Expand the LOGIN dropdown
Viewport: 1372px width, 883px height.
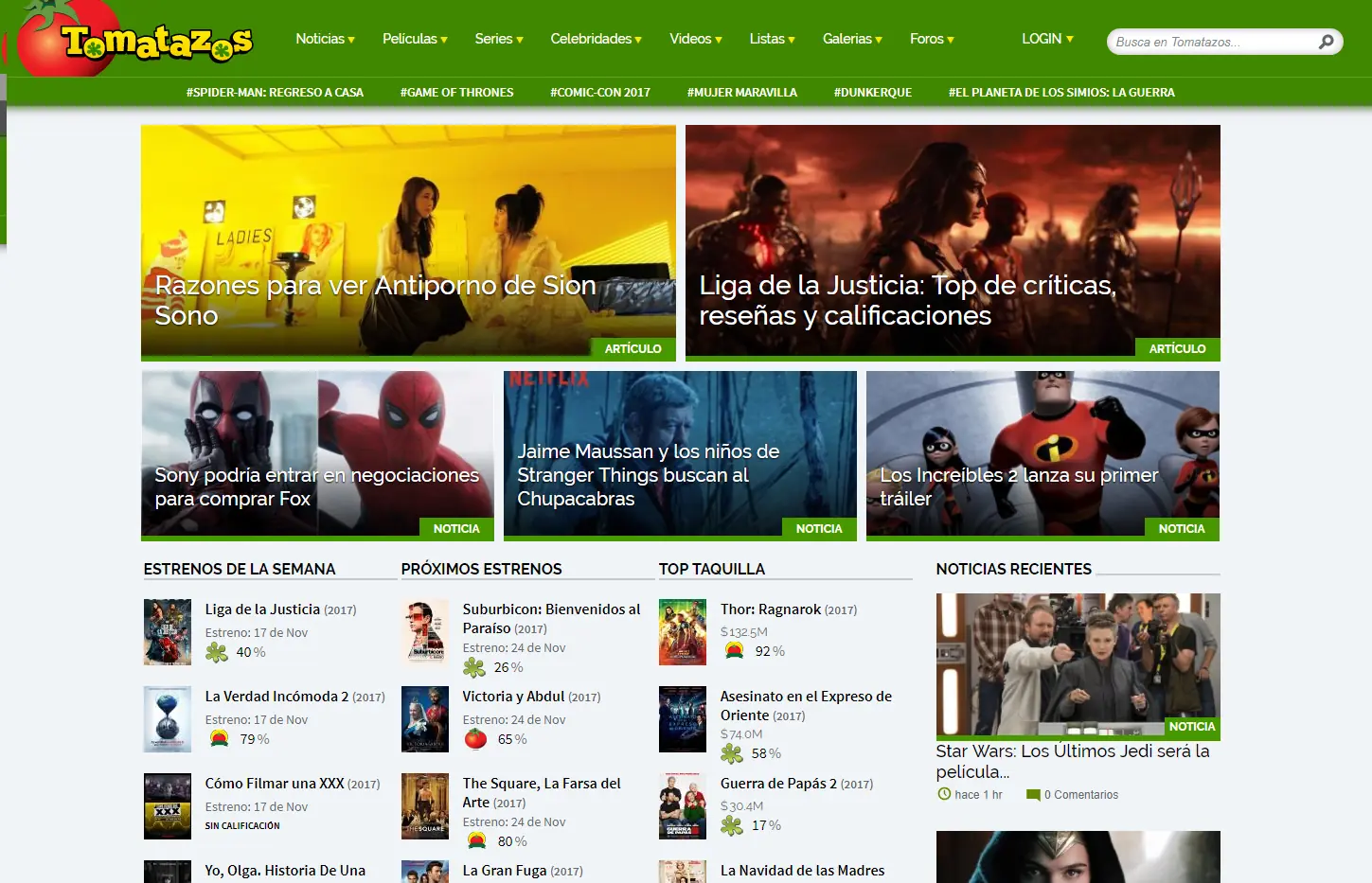click(1046, 39)
